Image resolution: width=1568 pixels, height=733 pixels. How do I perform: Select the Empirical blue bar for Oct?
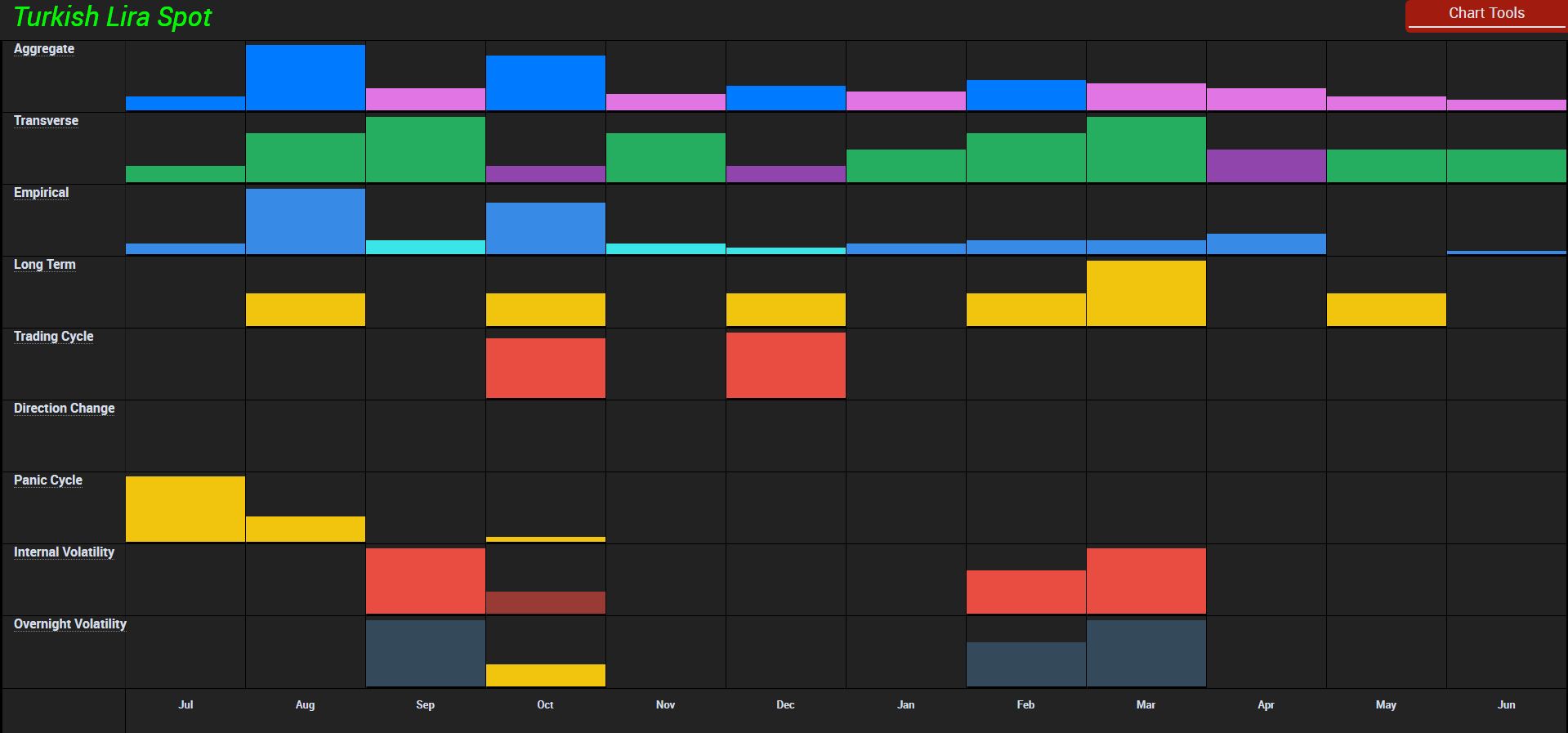click(546, 228)
